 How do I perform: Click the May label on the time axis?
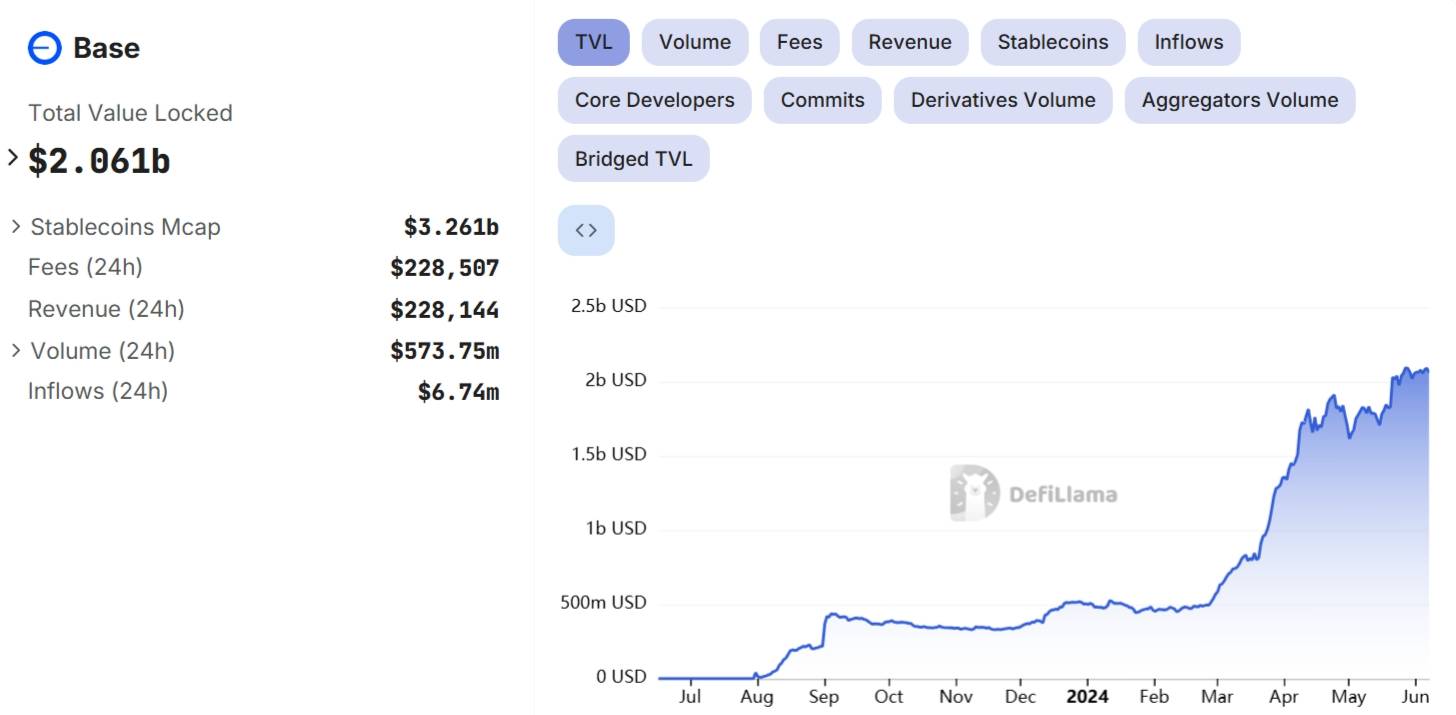(1349, 697)
